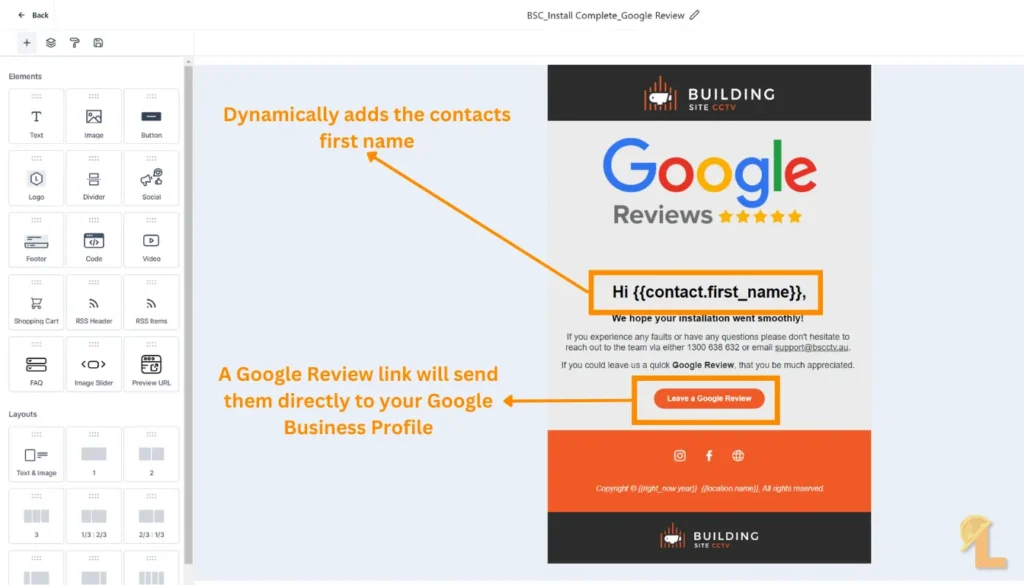Click the support@bscctv.au email link

811,347
